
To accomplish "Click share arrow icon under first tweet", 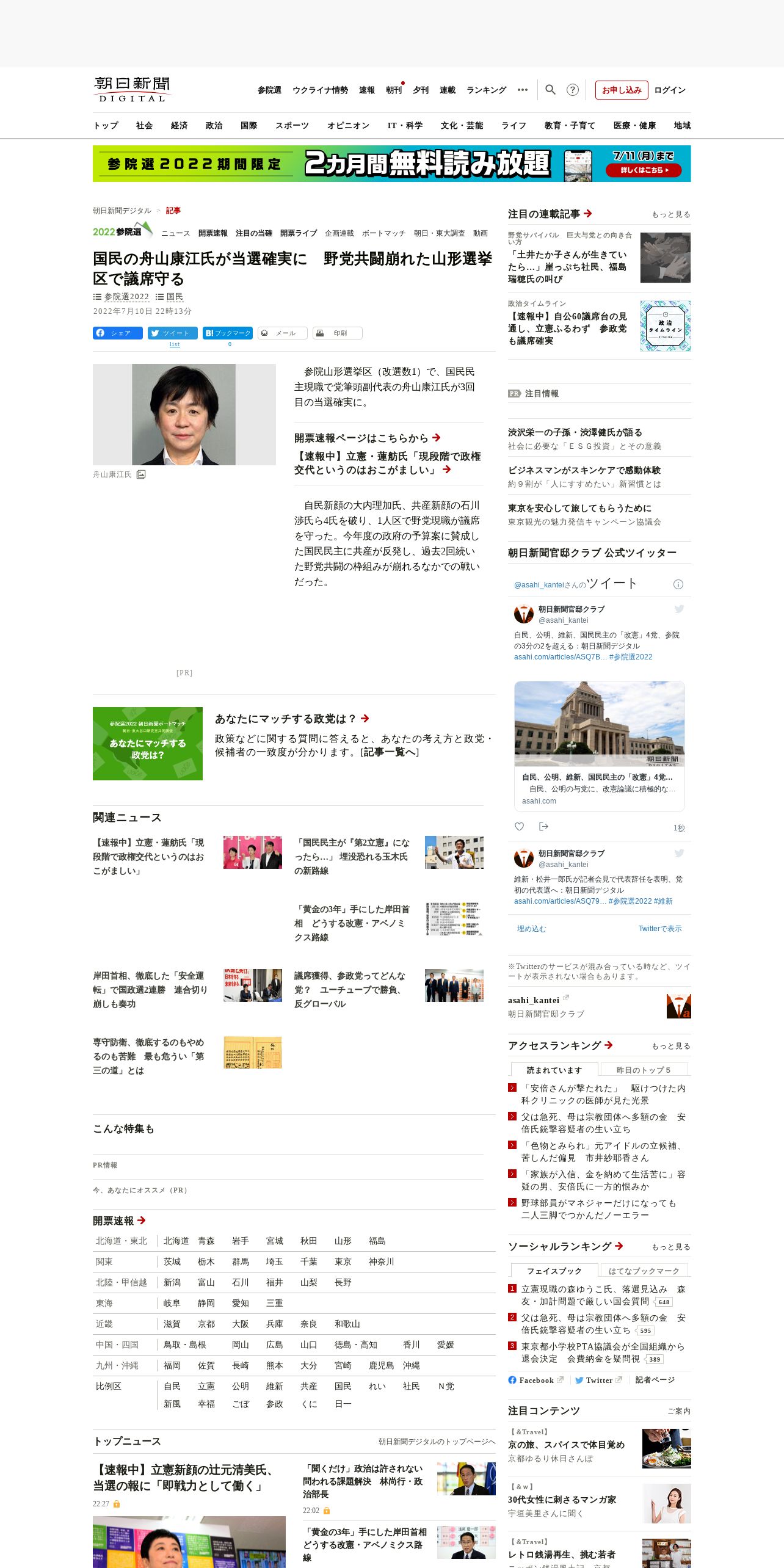I will click(543, 827).
